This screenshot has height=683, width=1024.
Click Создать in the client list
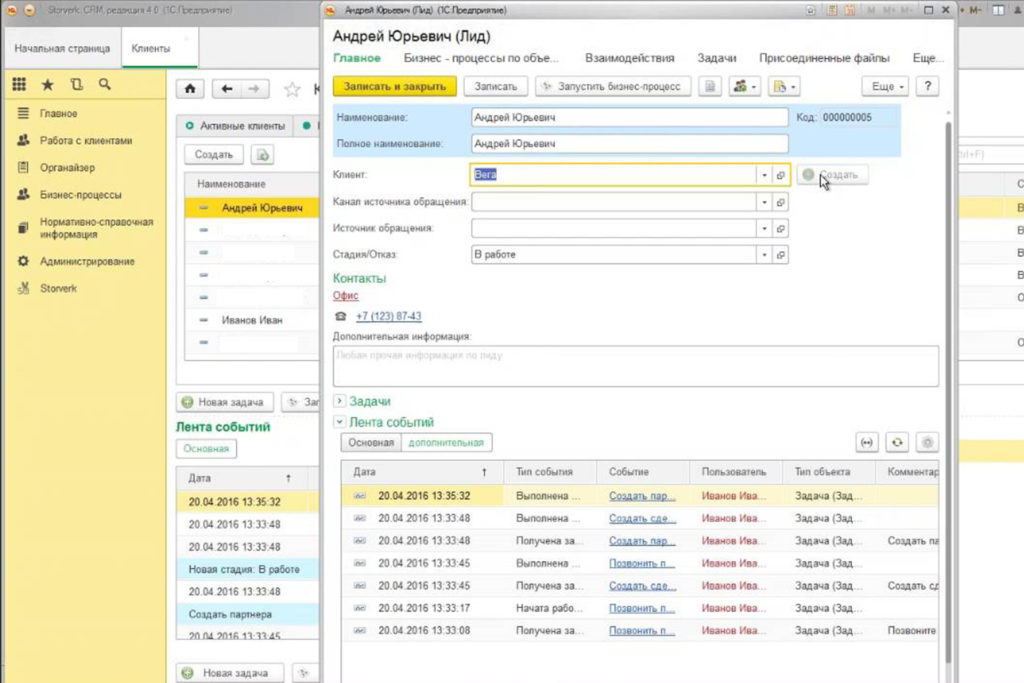pyautogui.click(x=214, y=155)
